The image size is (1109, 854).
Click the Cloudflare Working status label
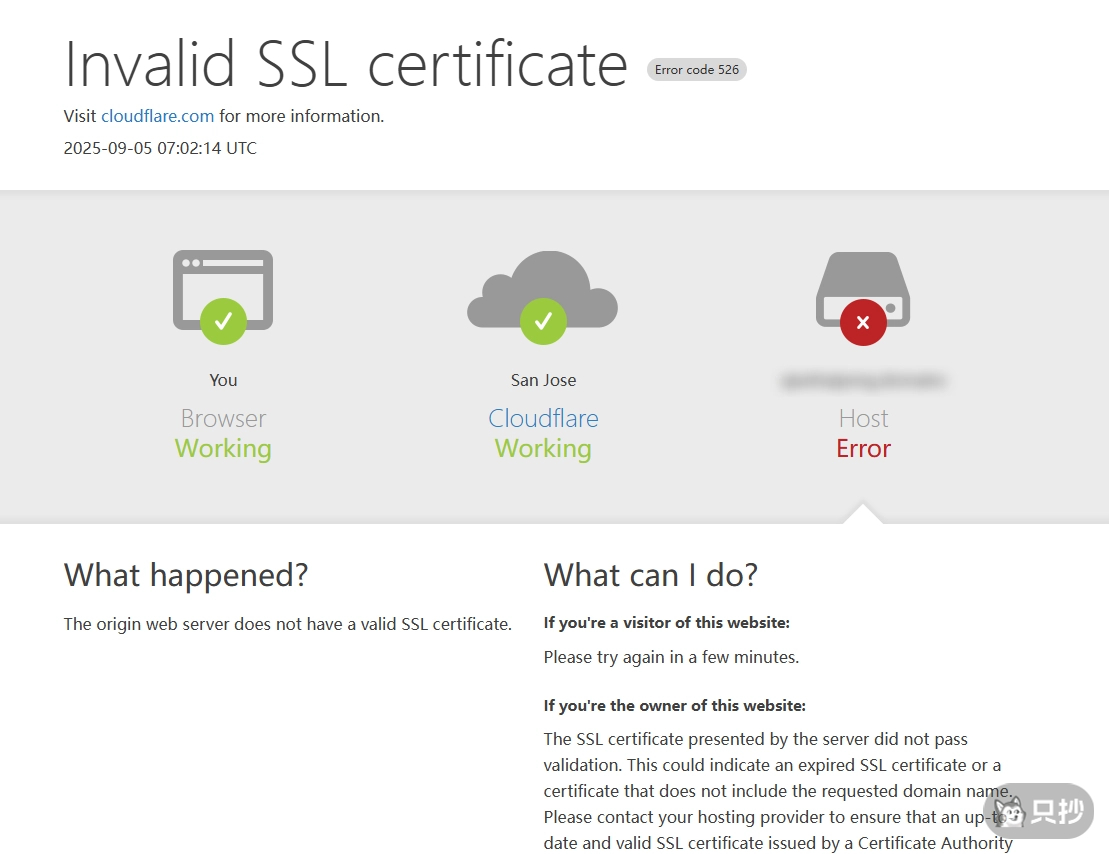click(x=543, y=448)
